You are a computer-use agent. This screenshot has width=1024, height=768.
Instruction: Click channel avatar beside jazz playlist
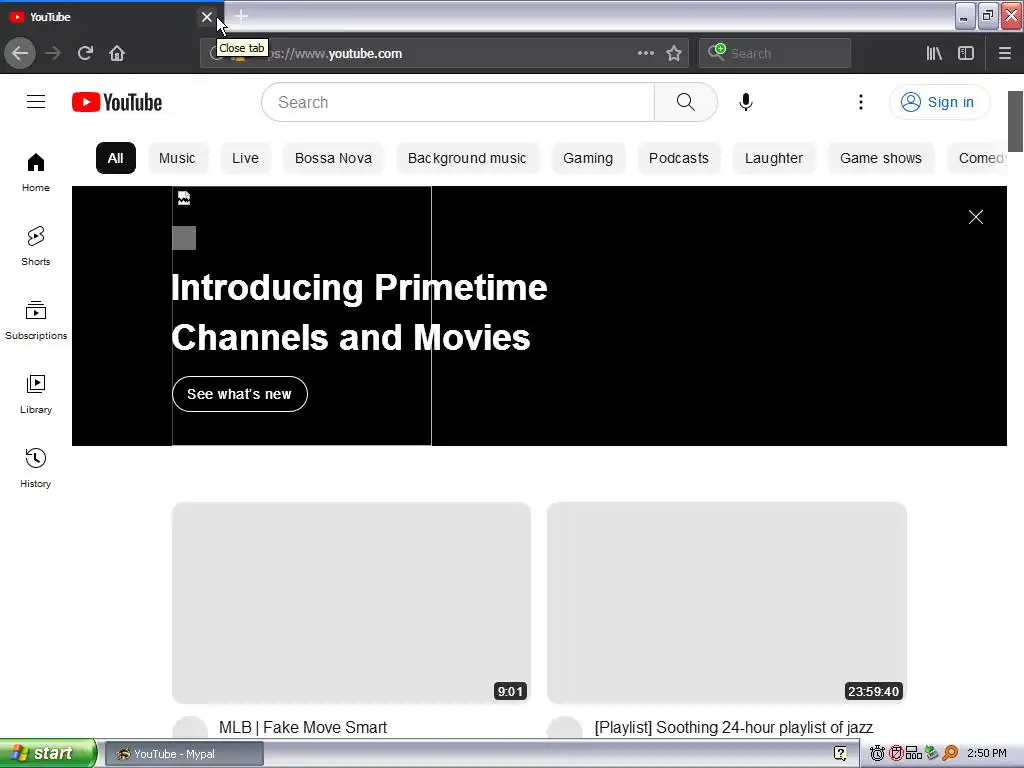[565, 728]
